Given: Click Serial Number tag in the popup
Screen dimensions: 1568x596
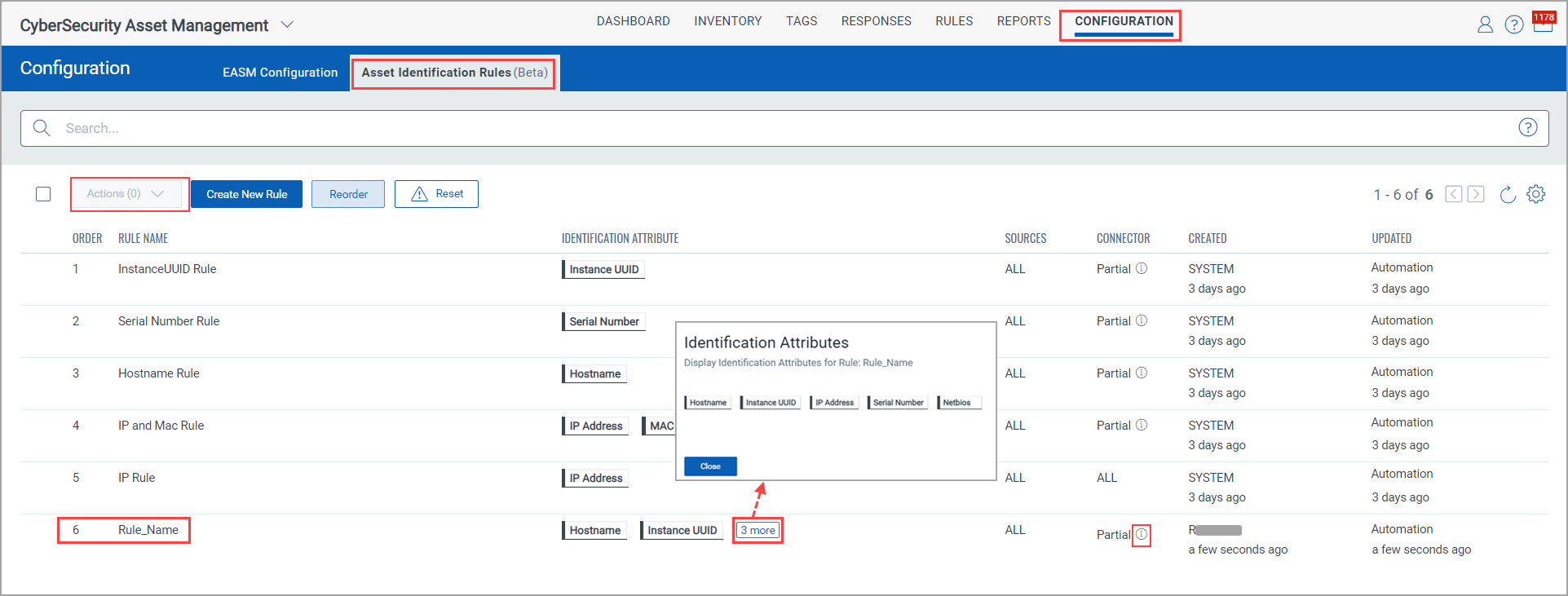Looking at the screenshot, I should (x=898, y=403).
